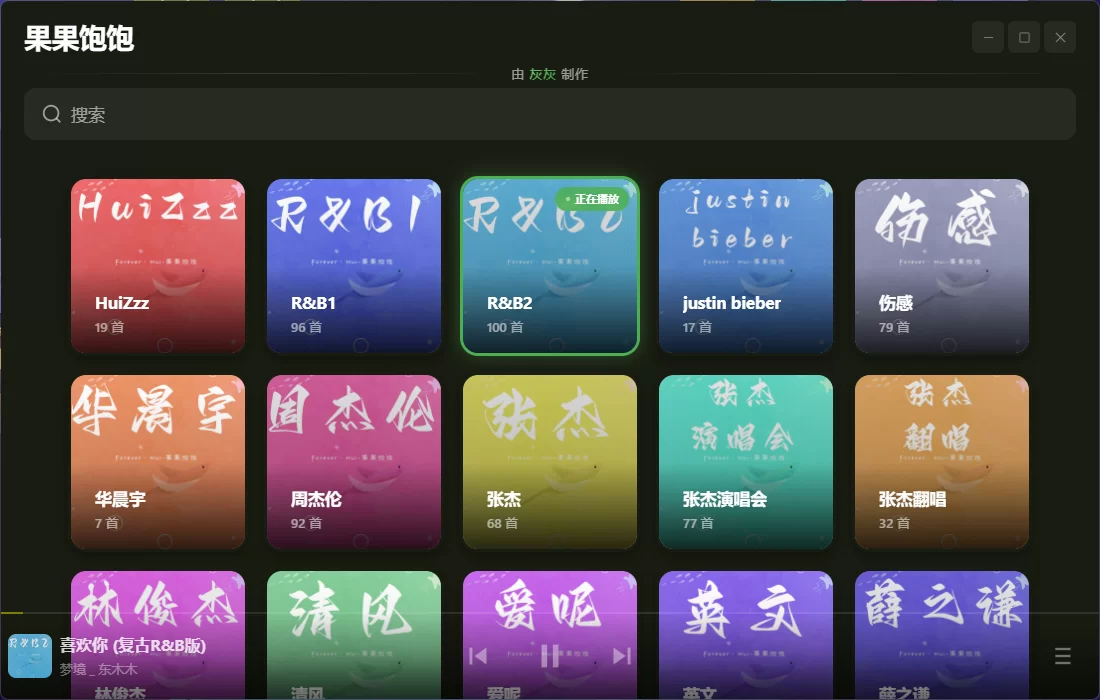Click the 19 首 count on HuiZzz
The width and height of the screenshot is (1100, 700).
click(109, 327)
